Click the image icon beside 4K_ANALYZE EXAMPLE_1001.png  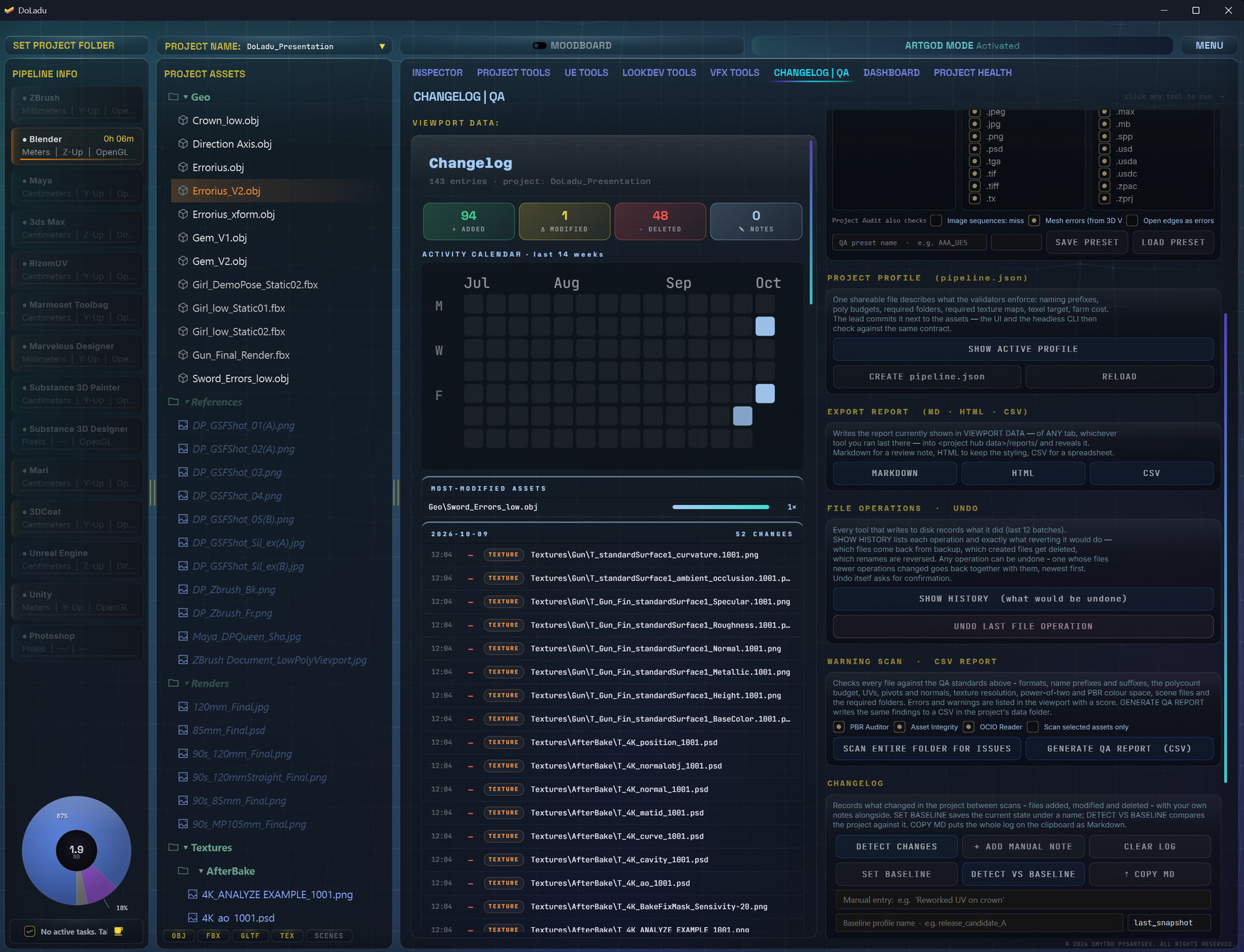(193, 895)
